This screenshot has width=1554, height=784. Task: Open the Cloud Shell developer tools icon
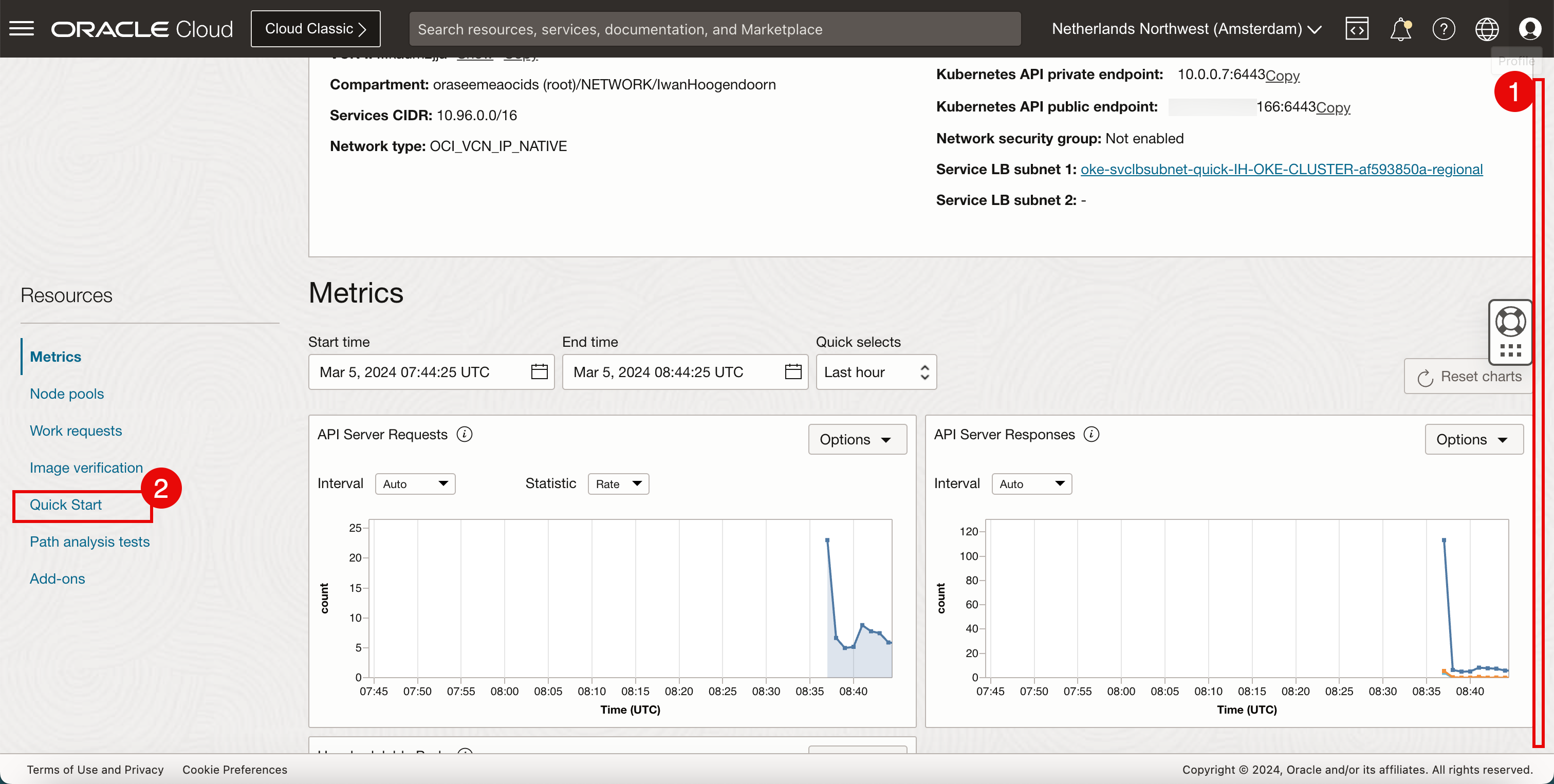(1357, 28)
